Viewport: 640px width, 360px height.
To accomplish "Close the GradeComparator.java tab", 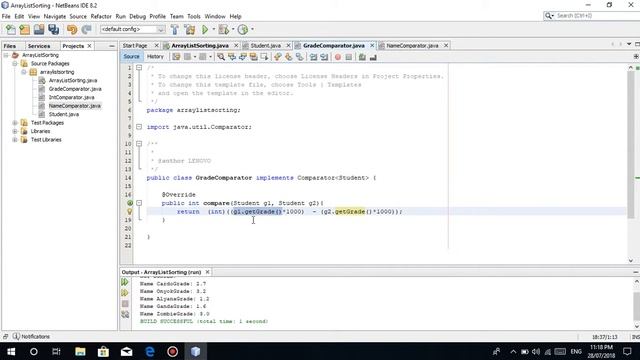I will 372,46.
